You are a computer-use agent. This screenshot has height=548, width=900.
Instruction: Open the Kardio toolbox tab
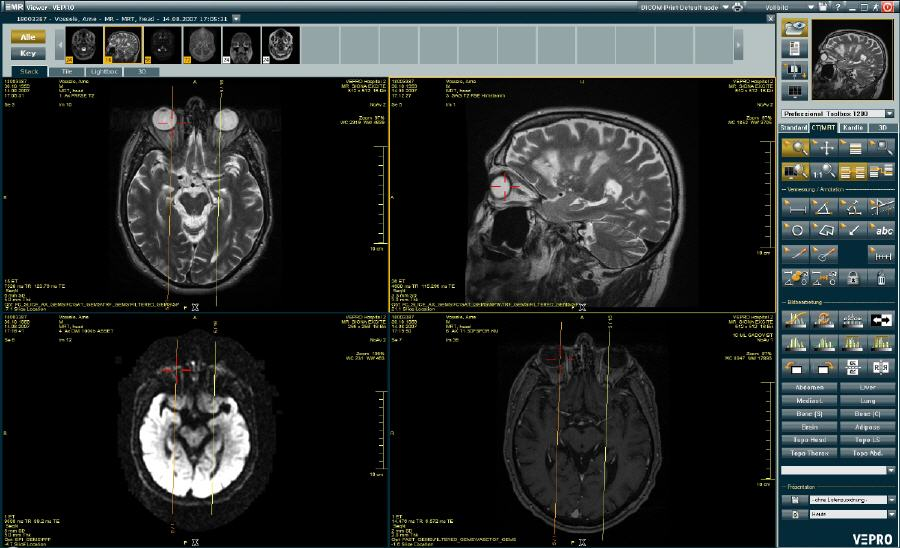853,127
